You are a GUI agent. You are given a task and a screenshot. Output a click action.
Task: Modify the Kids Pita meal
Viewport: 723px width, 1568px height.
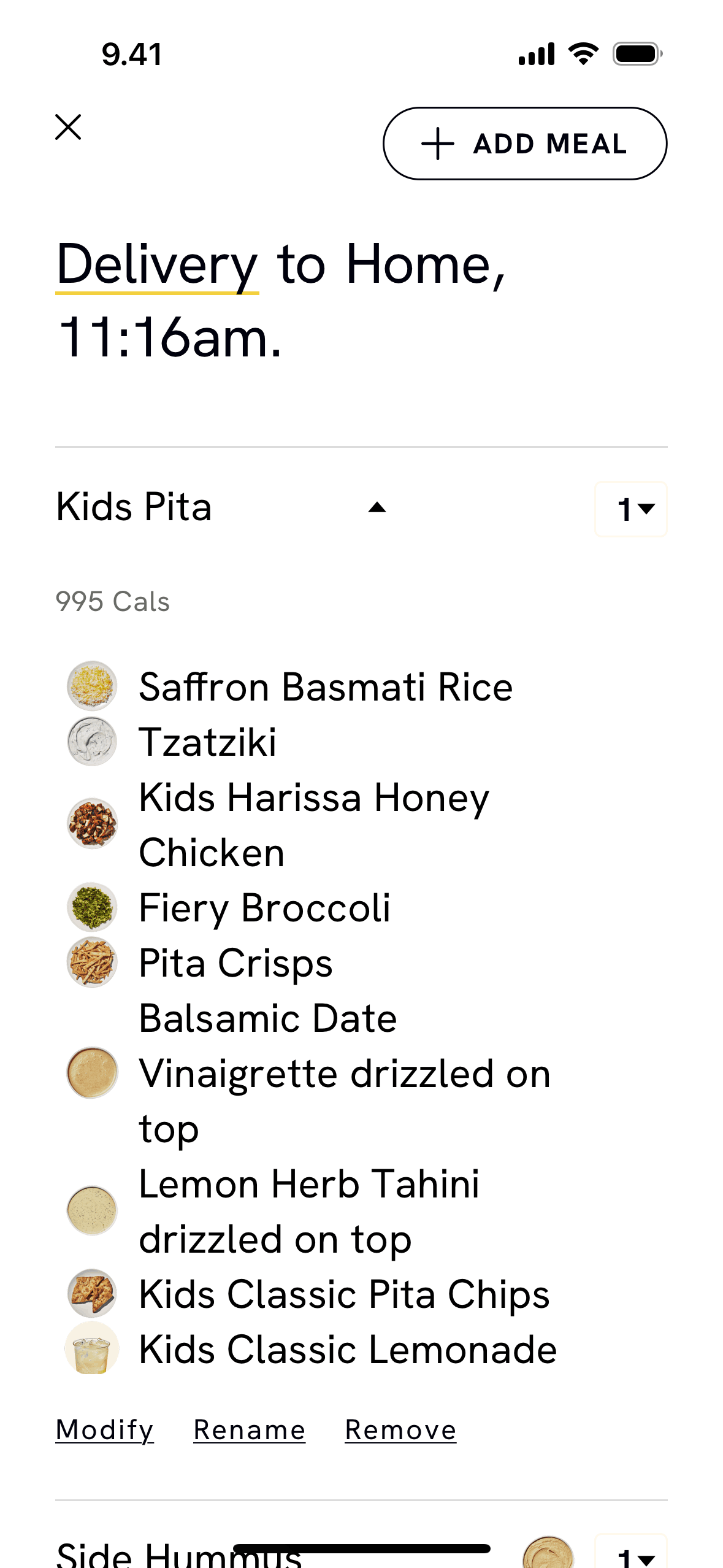pyautogui.click(x=104, y=1430)
